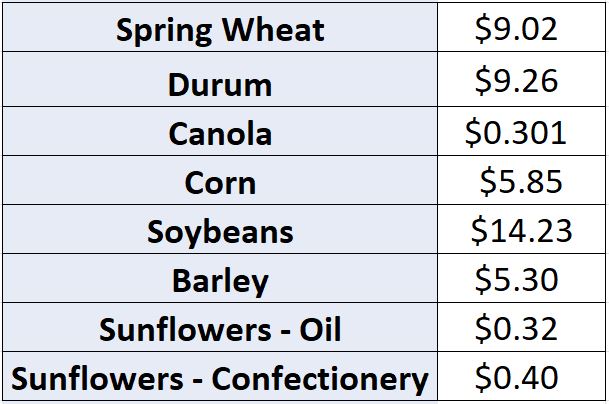Select the Durum label cell
609x404 pixels.
click(x=220, y=79)
